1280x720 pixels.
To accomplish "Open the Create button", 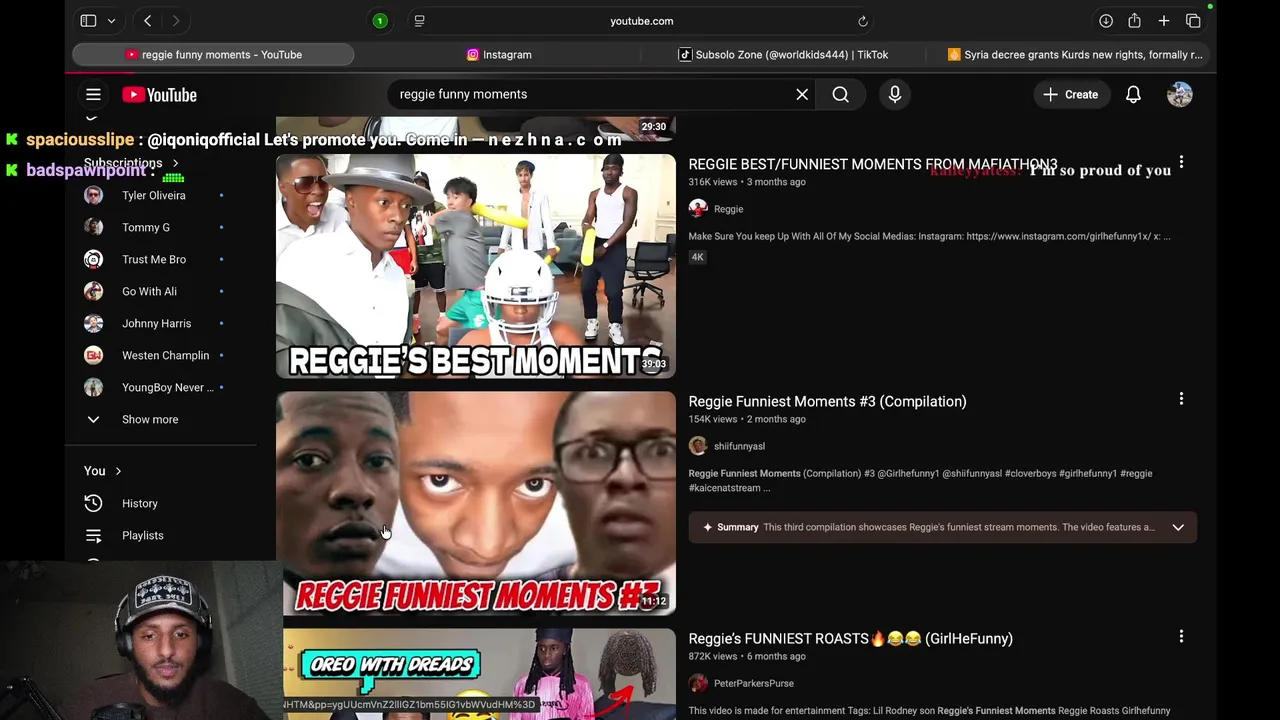I will coord(1070,94).
